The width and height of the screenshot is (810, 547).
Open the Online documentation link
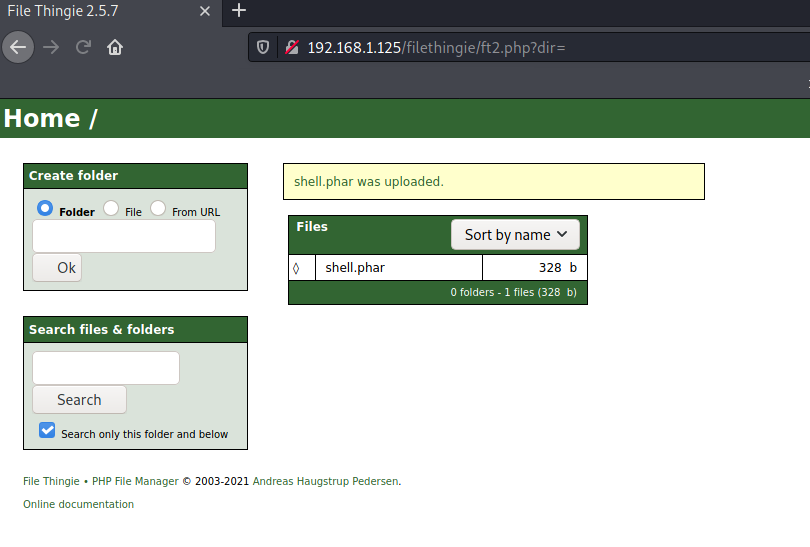click(78, 504)
